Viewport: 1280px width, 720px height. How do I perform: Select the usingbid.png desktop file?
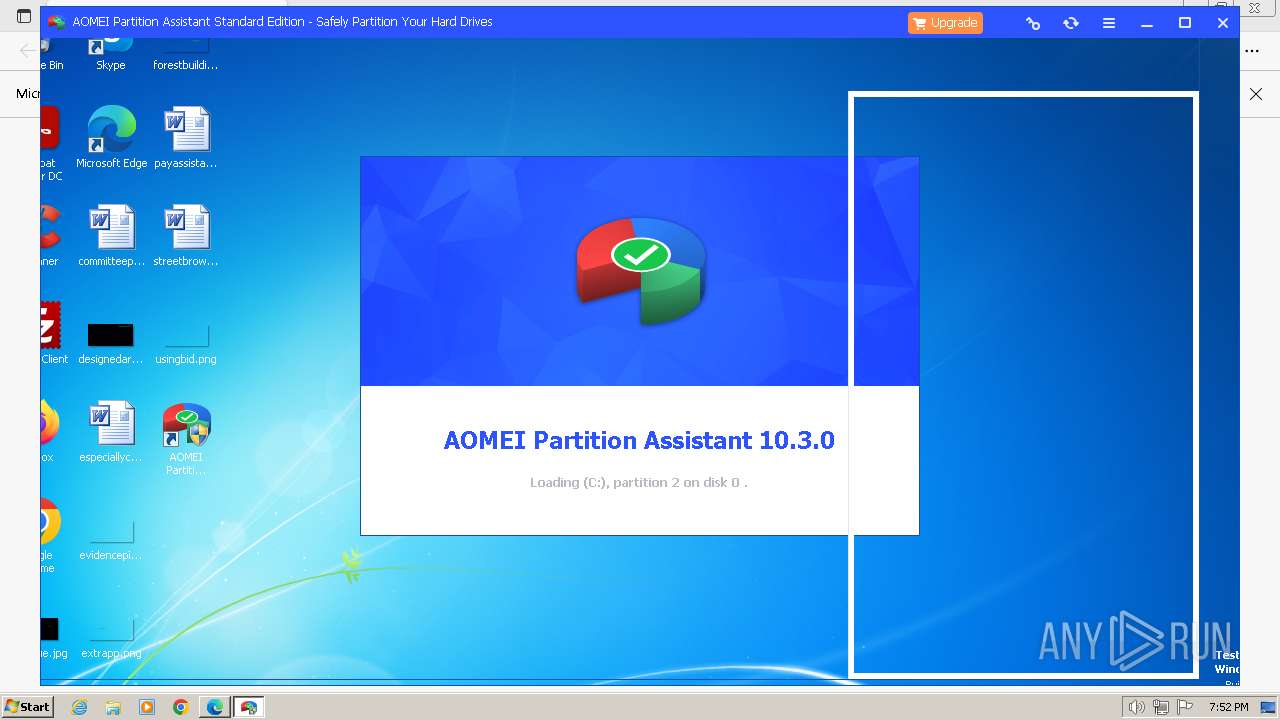[x=186, y=343]
